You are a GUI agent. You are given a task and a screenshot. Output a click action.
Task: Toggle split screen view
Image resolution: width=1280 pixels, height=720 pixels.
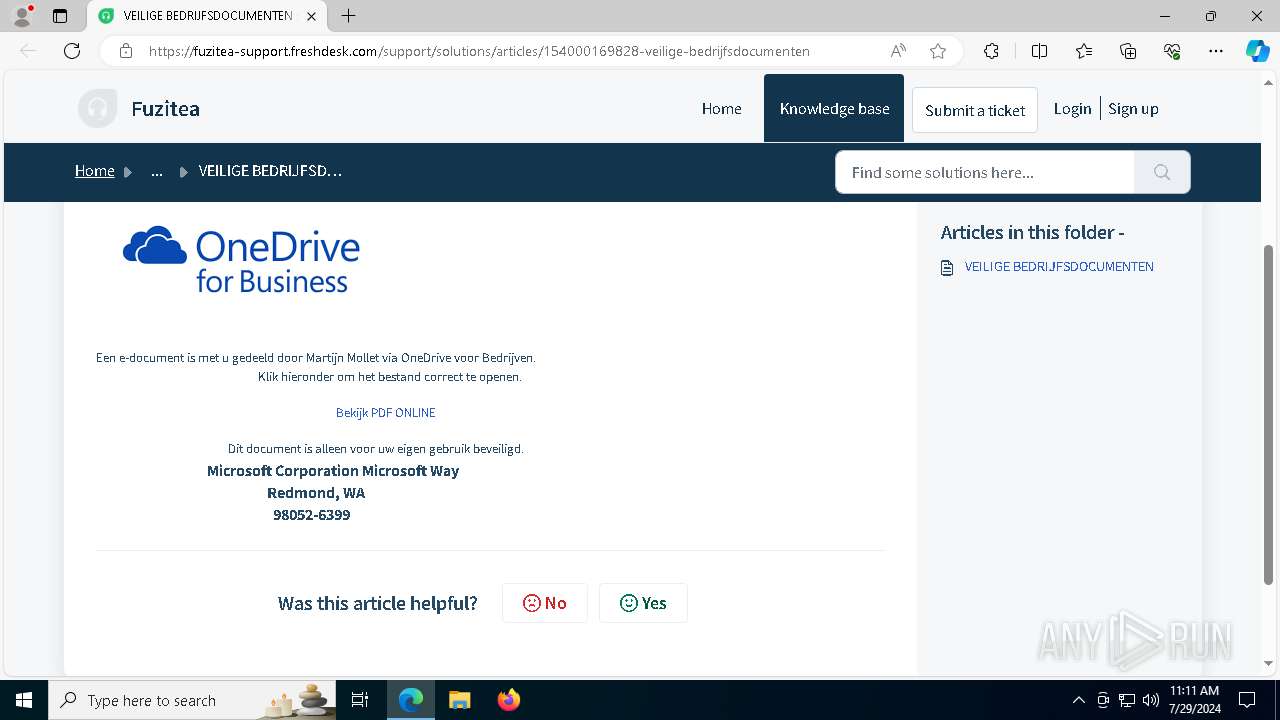(1039, 51)
